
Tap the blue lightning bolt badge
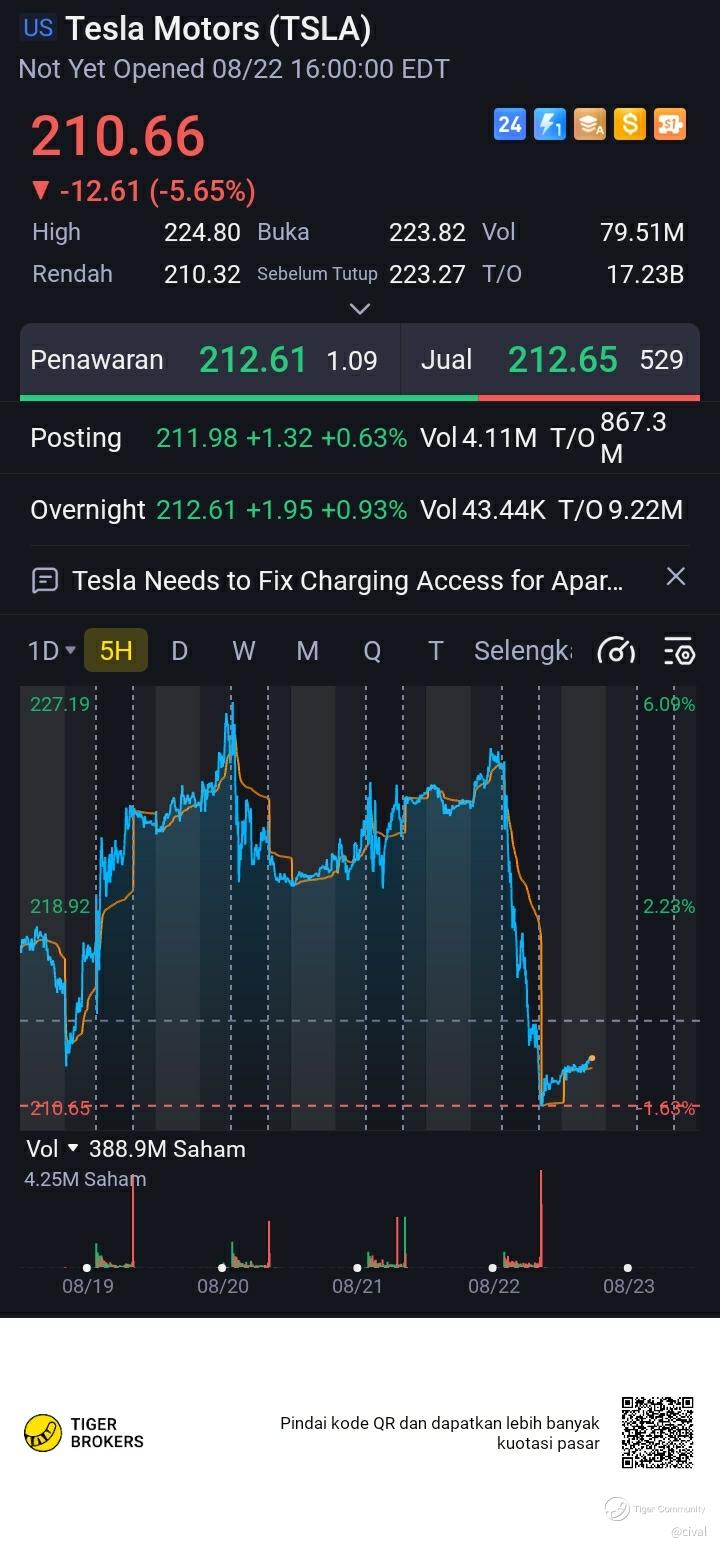pyautogui.click(x=550, y=124)
